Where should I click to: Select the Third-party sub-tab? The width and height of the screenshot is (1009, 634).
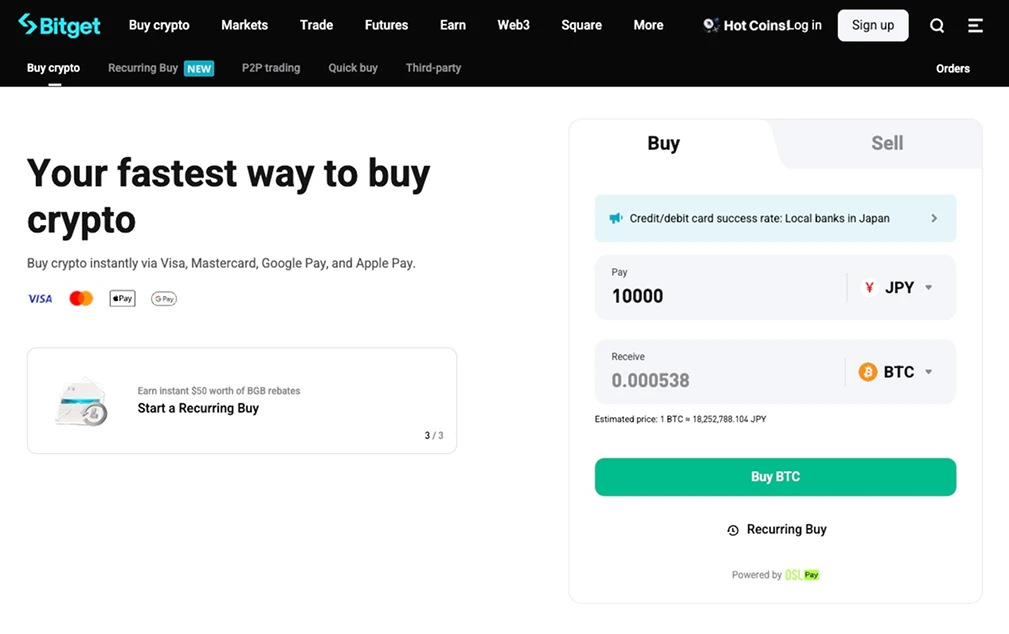point(433,68)
